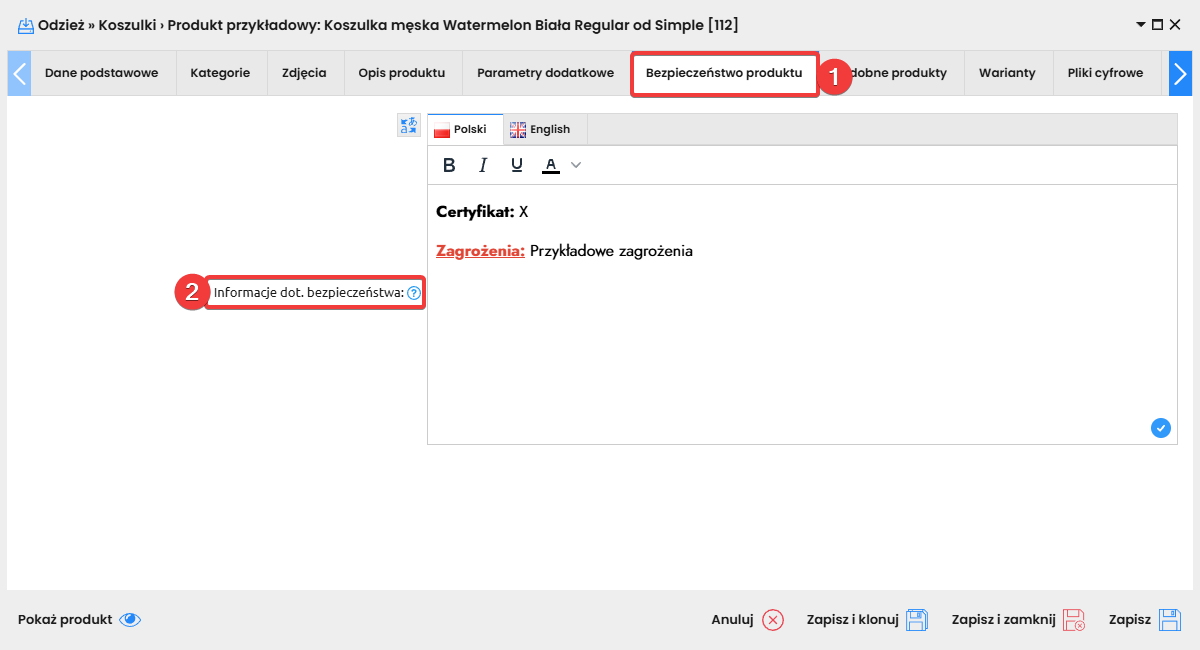
Task: Click inside the safety information editor
Action: click(802, 314)
